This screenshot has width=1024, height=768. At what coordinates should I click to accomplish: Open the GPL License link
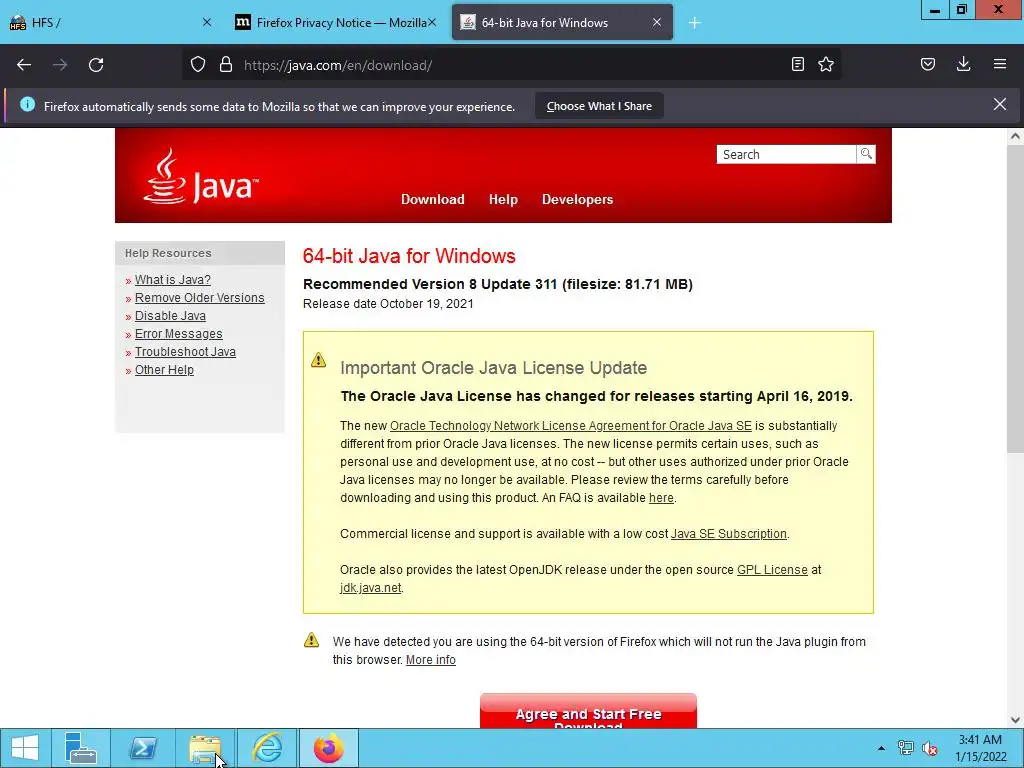[772, 569]
